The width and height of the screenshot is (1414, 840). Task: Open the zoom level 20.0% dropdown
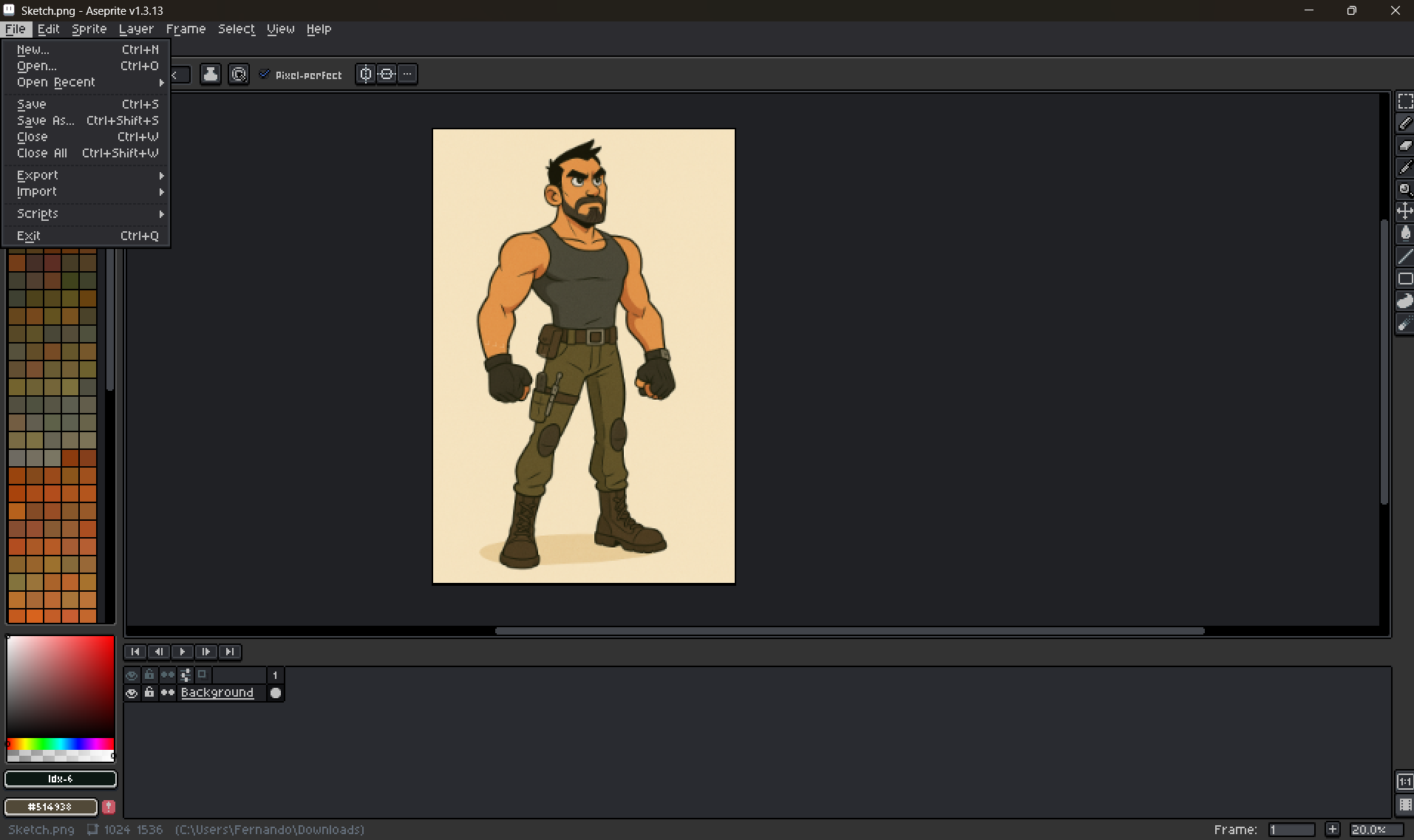[x=1376, y=830]
